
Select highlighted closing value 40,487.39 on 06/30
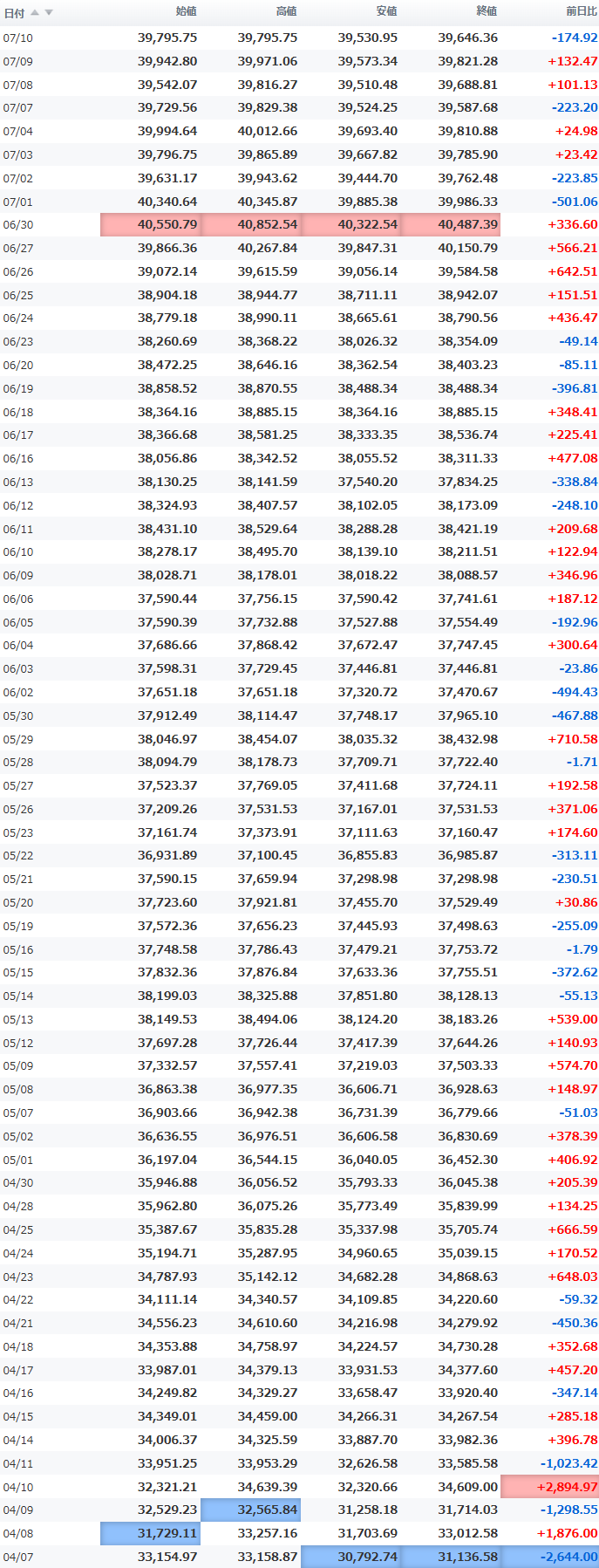(x=451, y=224)
